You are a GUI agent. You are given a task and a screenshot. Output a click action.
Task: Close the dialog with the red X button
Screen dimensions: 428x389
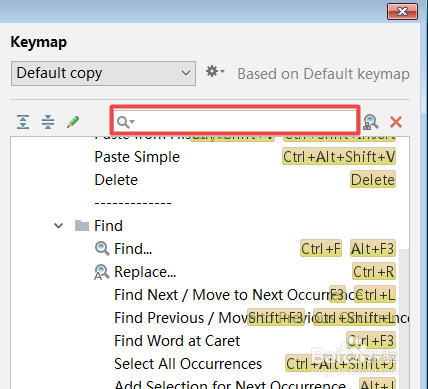(402, 12)
